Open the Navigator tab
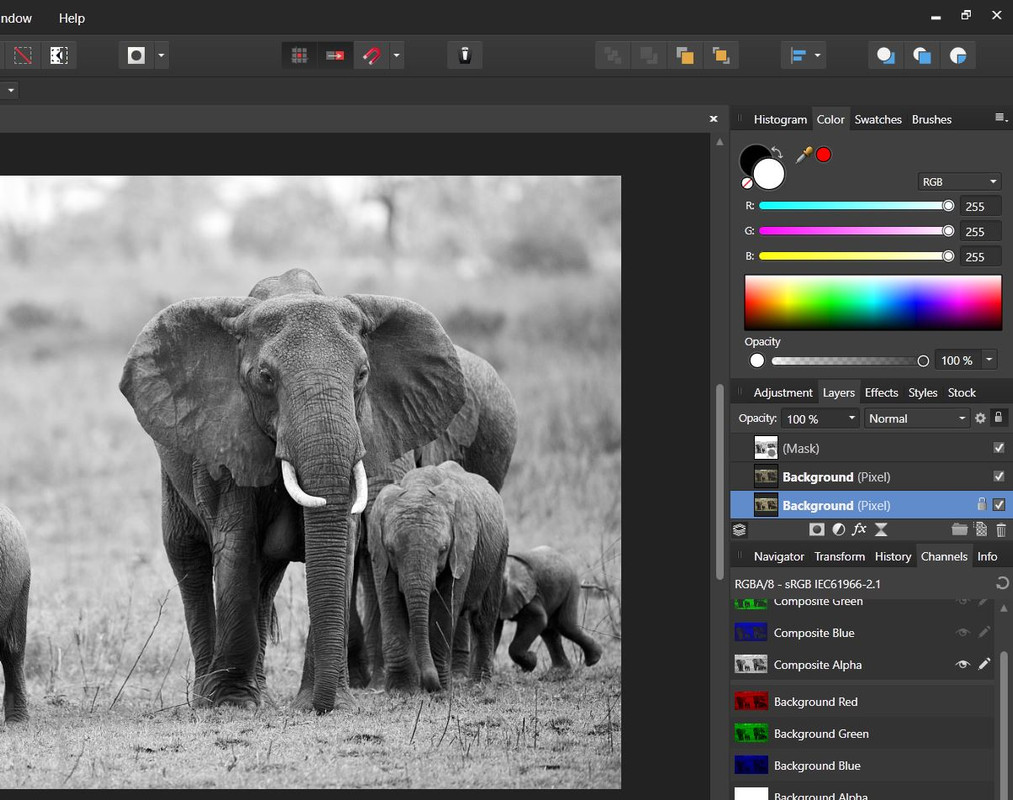 [x=778, y=556]
